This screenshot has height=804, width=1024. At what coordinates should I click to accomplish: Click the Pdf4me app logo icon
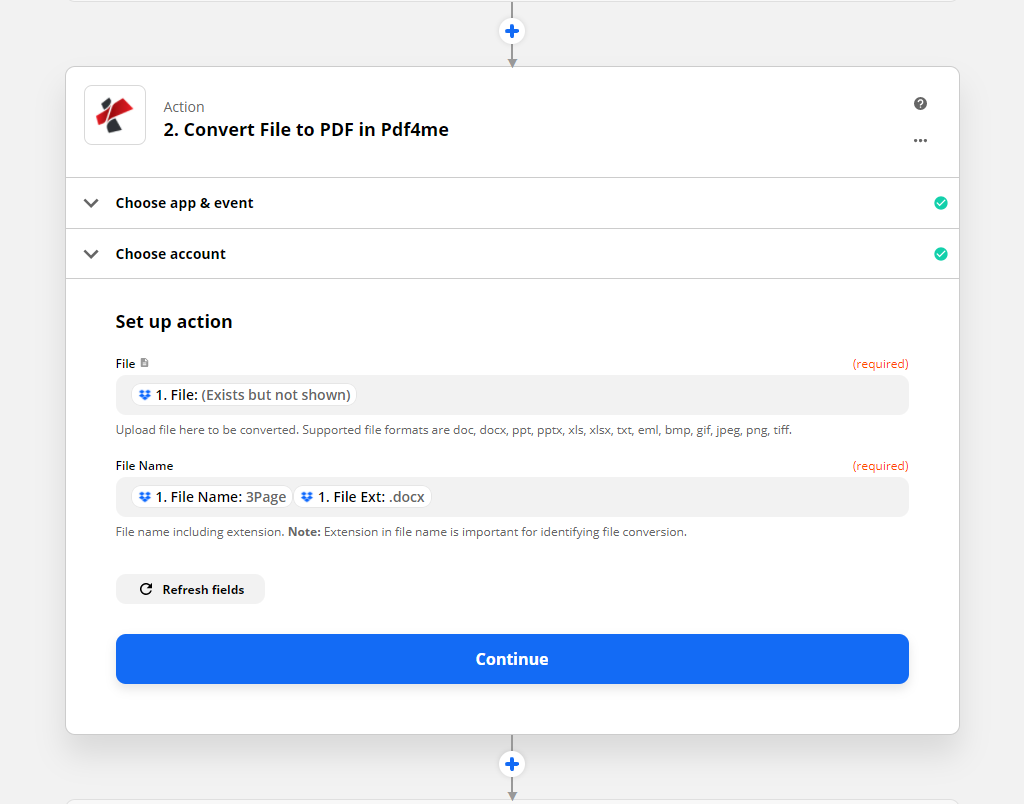pos(114,114)
